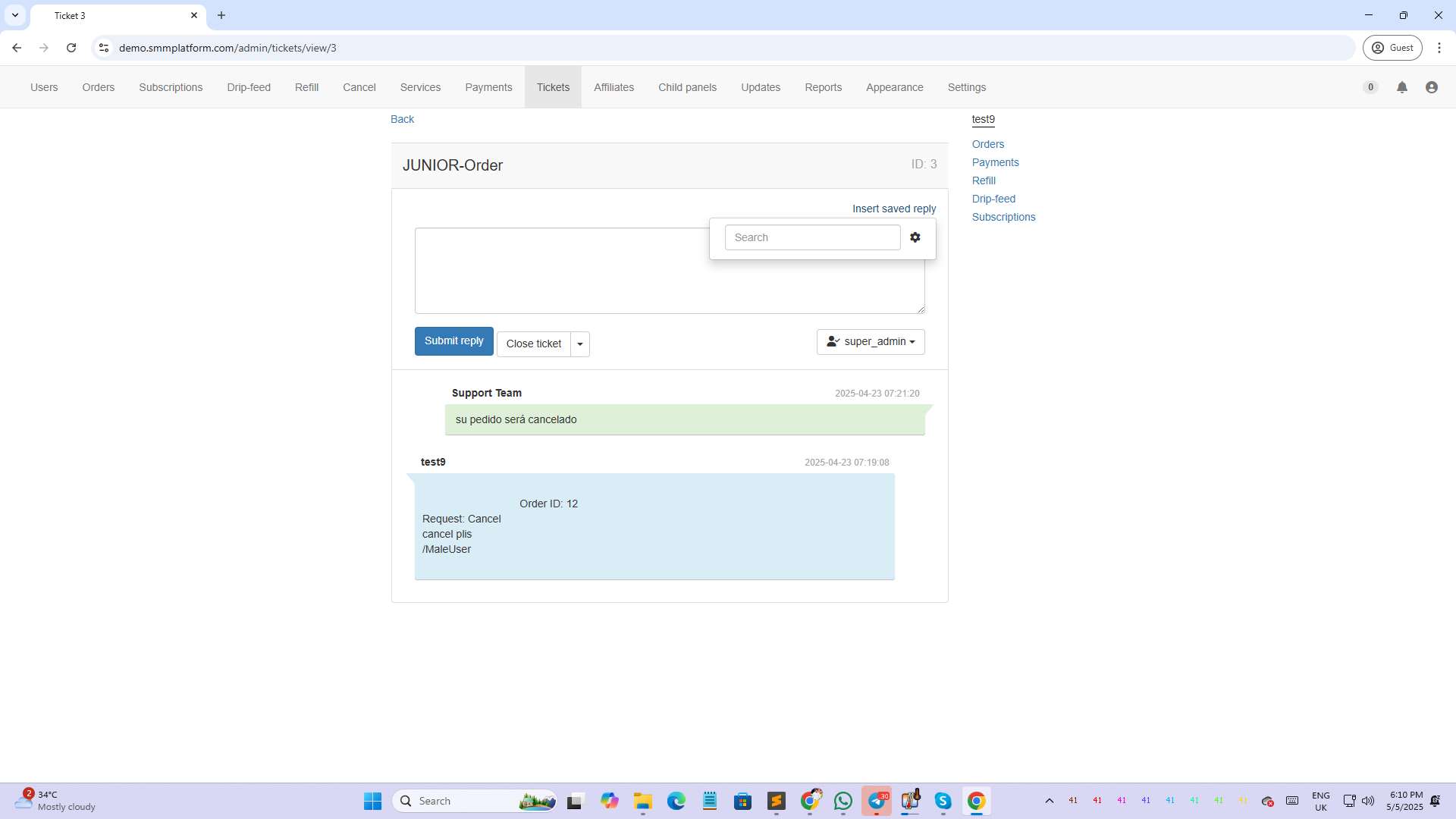Click the Insert saved reply link

point(893,209)
